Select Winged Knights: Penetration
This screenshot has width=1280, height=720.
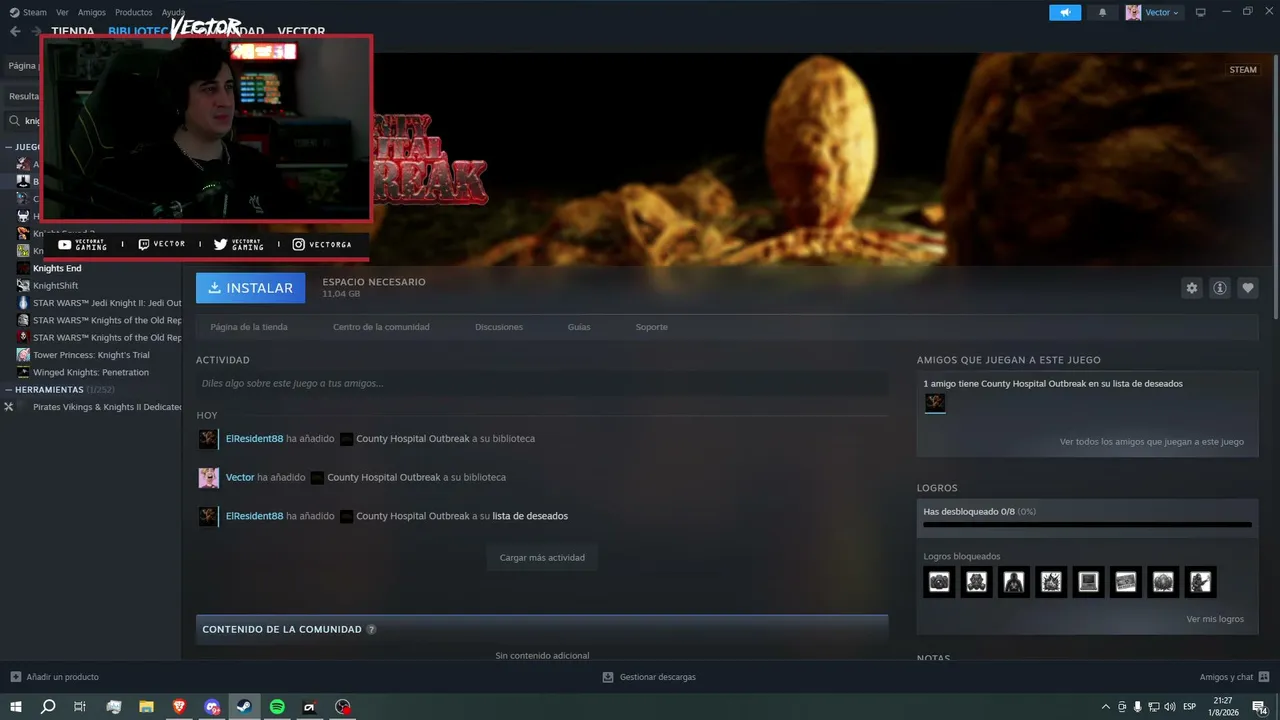(x=91, y=372)
